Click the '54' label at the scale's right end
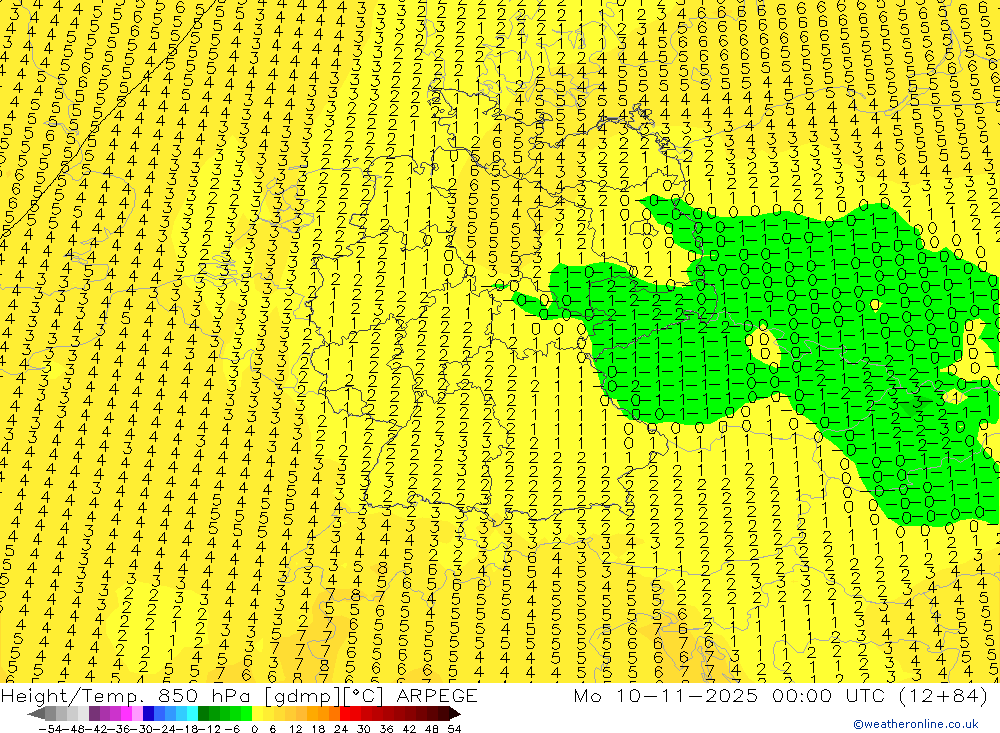Screen dimensions: 1000x733 454,729
